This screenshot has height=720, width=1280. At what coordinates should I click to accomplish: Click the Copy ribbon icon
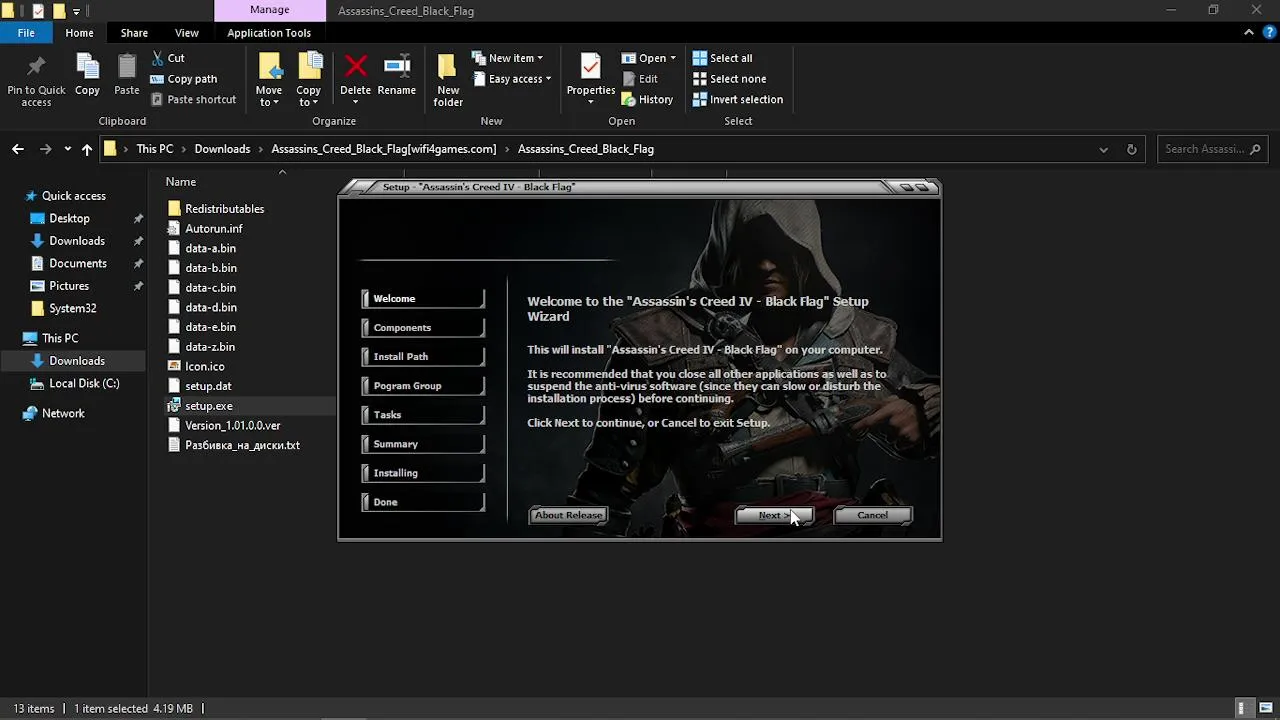point(88,68)
